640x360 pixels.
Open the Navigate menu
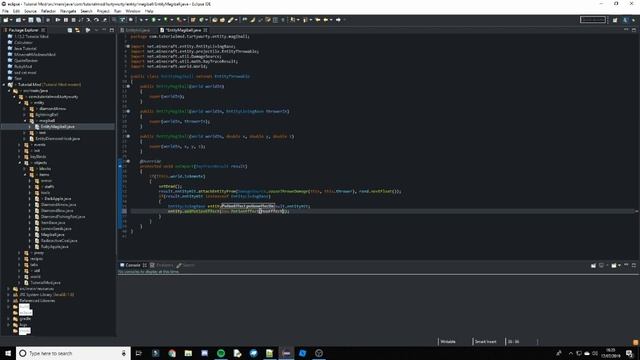(68, 11)
